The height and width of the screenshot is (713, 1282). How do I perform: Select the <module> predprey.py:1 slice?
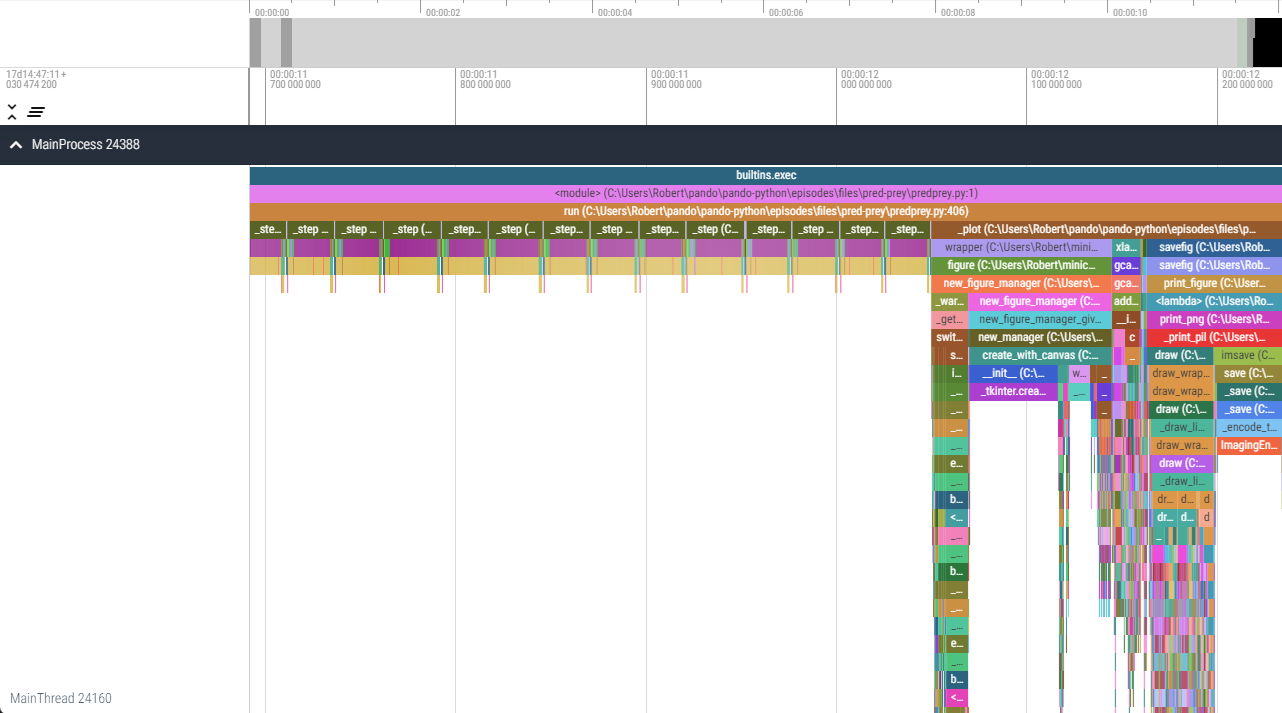tap(765, 193)
